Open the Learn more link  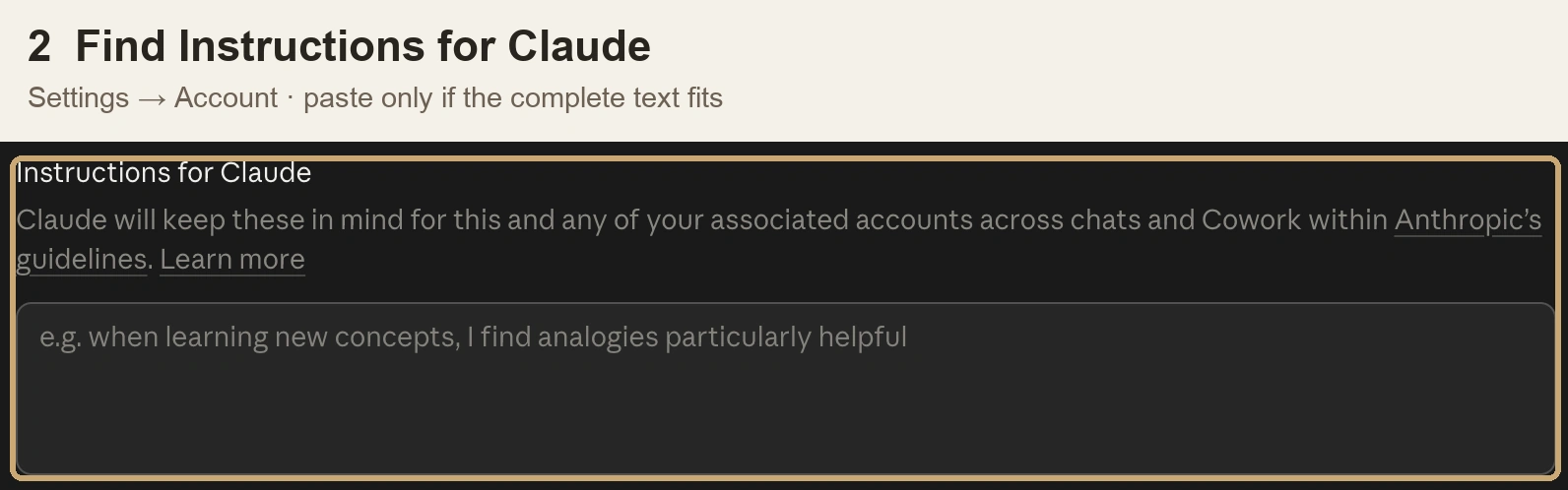(x=232, y=259)
